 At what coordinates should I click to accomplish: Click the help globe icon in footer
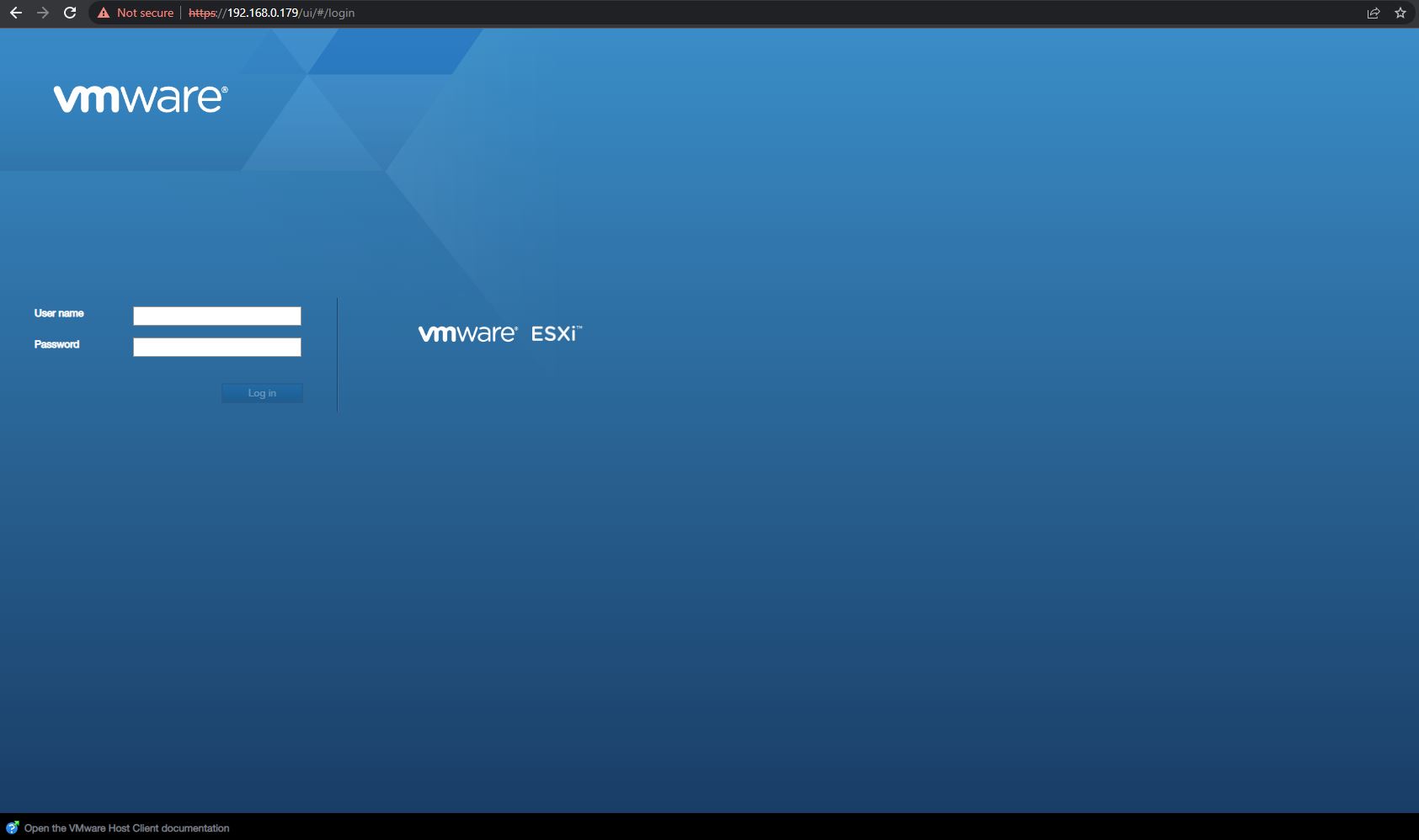[x=12, y=827]
